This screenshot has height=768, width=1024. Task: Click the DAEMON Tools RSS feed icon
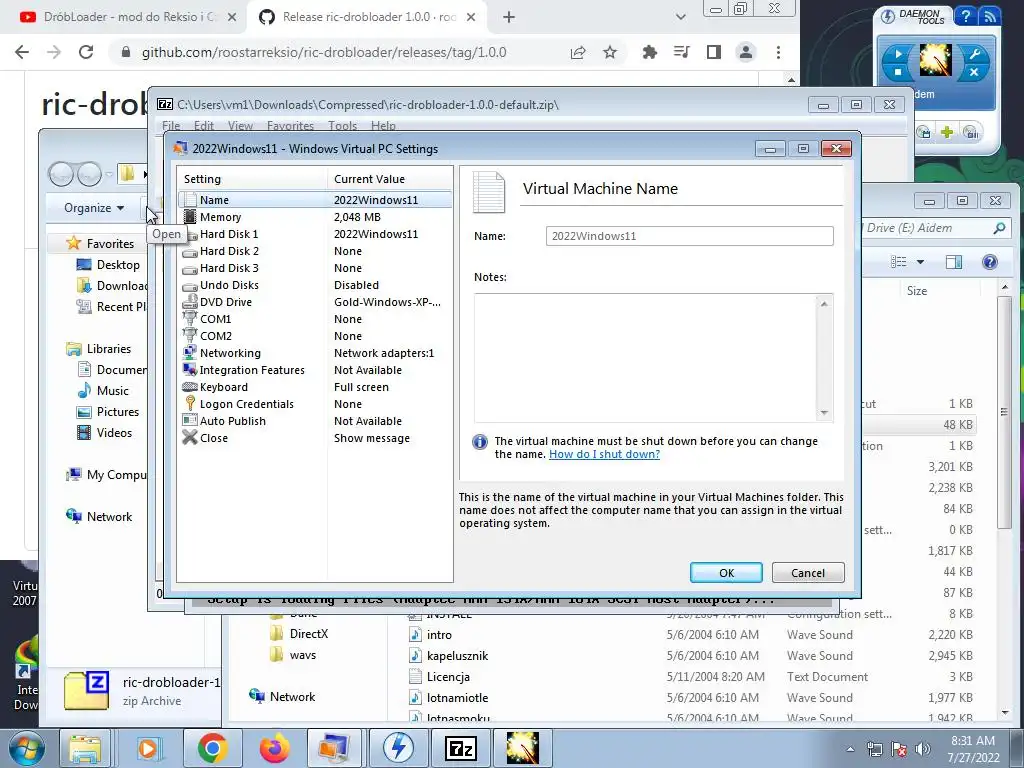(989, 16)
